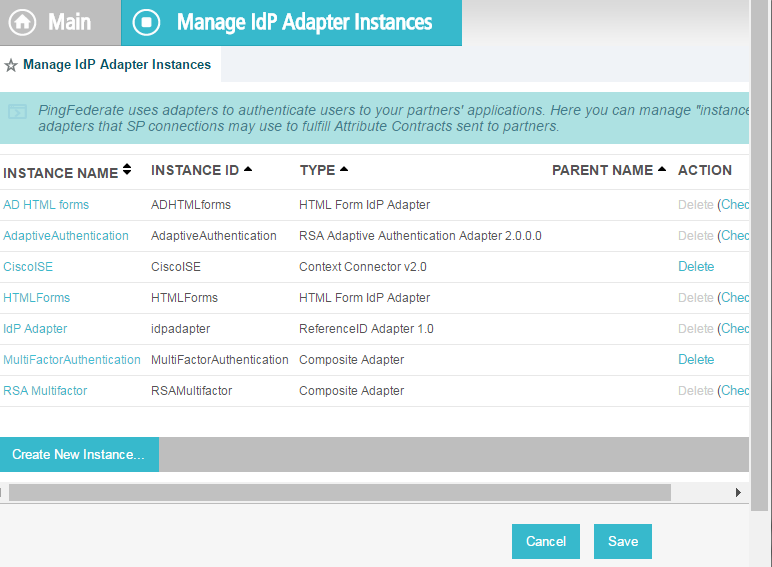Click the Cancel button

(x=546, y=541)
